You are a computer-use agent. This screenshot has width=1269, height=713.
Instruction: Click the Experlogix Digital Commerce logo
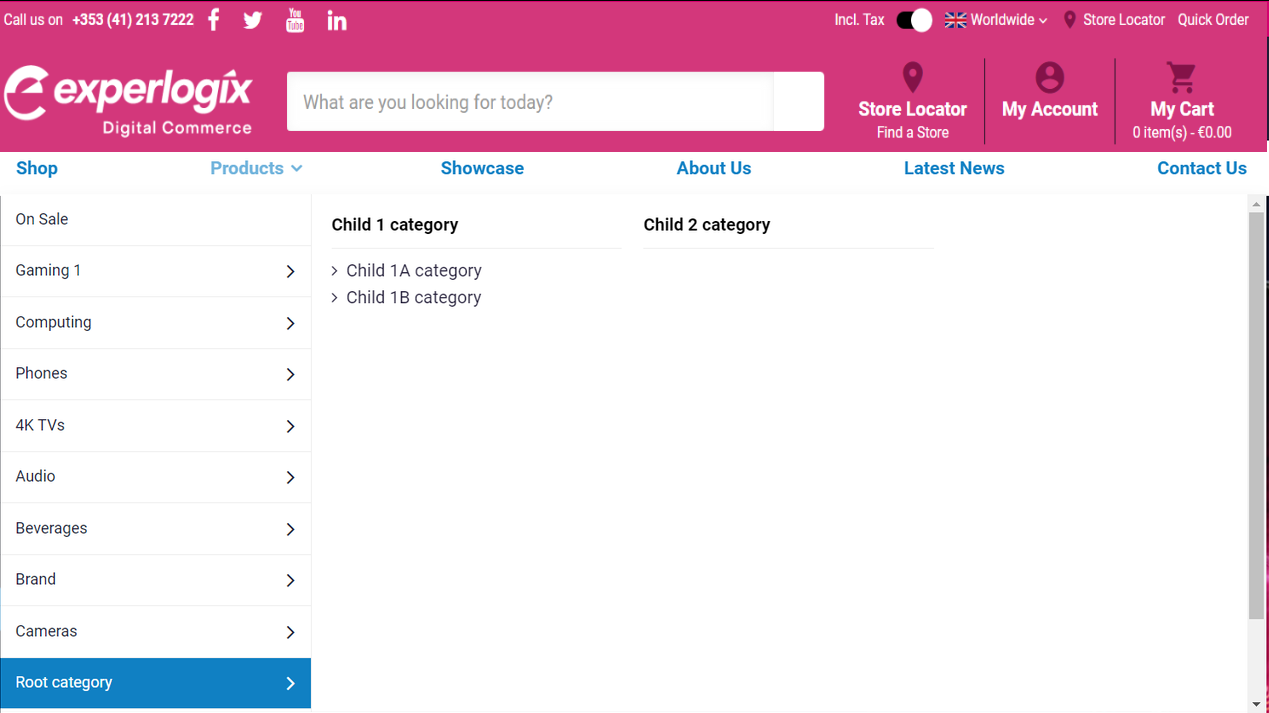[128, 100]
